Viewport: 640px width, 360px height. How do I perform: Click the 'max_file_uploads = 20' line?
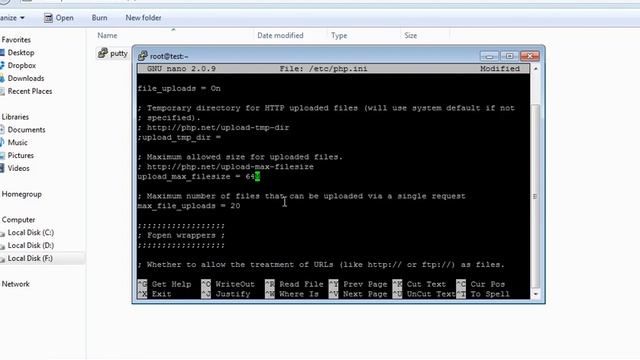[189, 206]
